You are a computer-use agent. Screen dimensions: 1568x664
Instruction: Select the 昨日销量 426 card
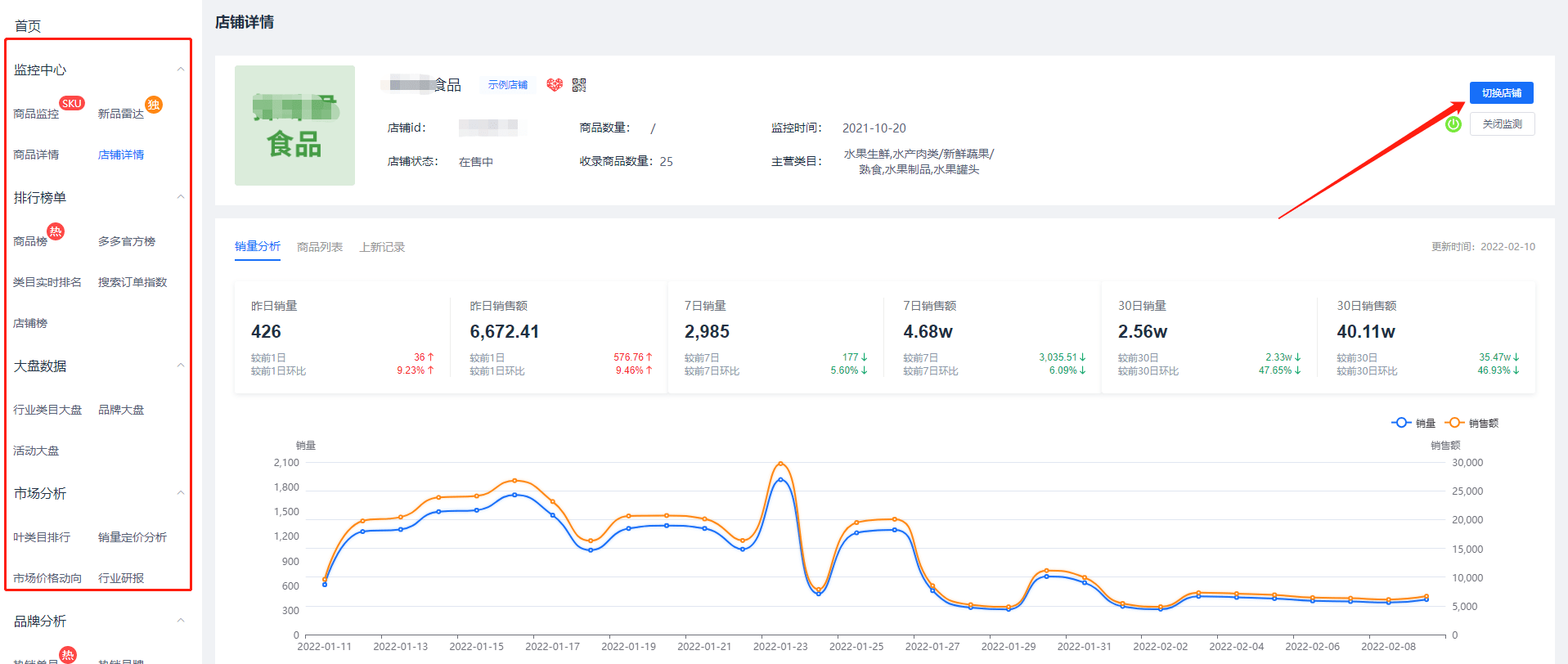[343, 338]
